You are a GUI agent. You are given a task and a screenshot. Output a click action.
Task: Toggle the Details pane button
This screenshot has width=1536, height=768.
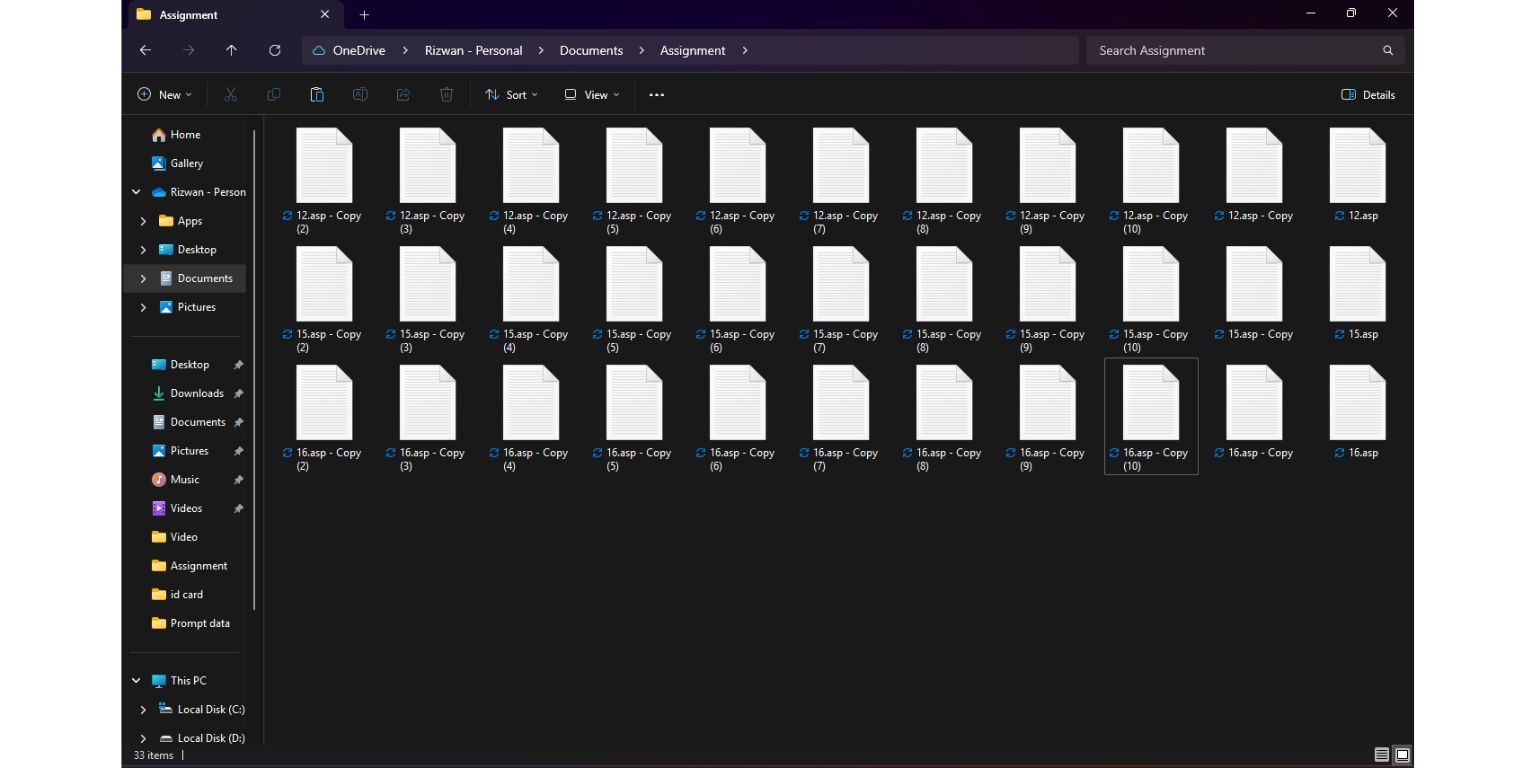(x=1368, y=95)
